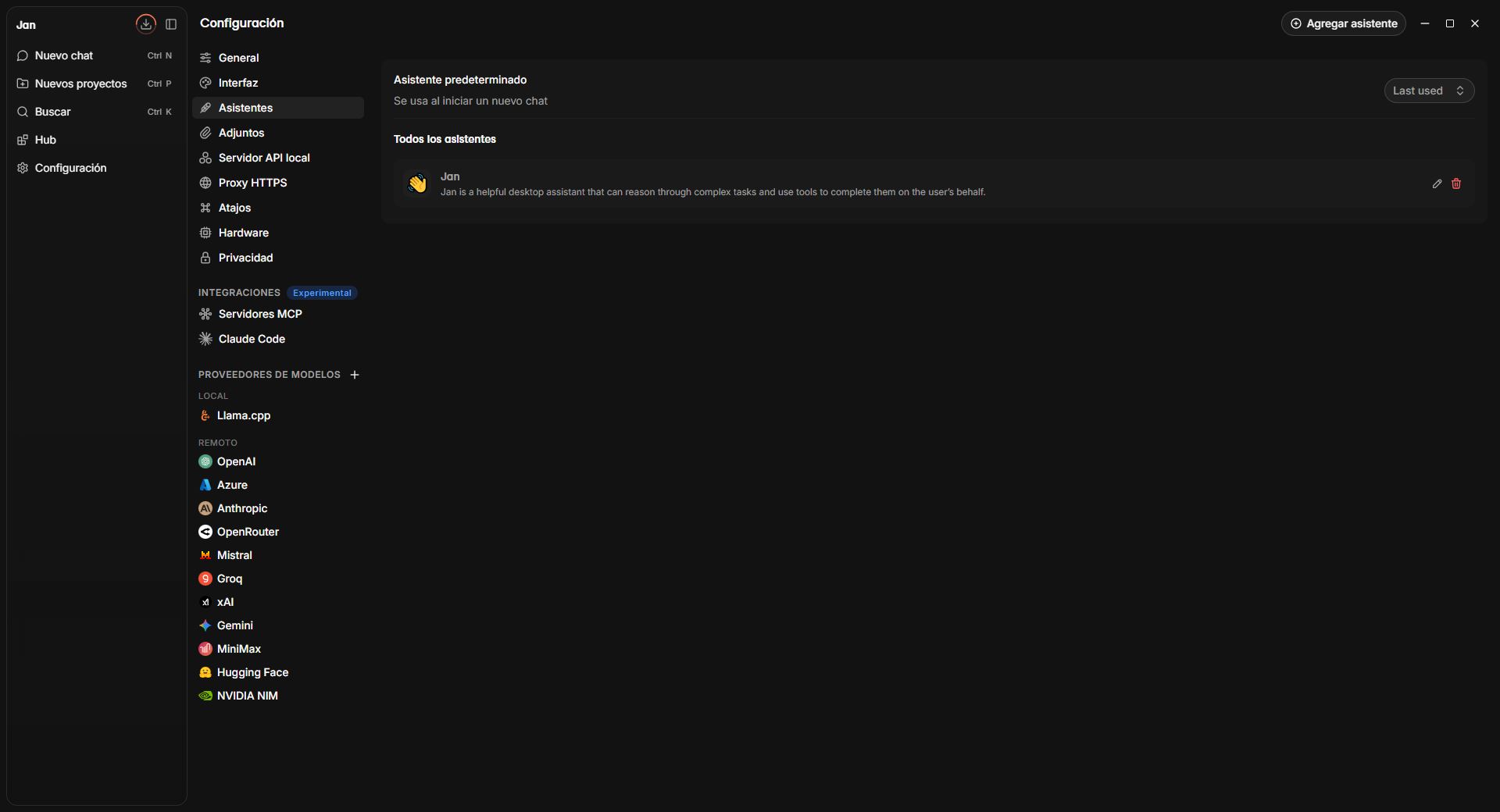Click the xAI logo icon
Screen dimensions: 1500x812
205,602
